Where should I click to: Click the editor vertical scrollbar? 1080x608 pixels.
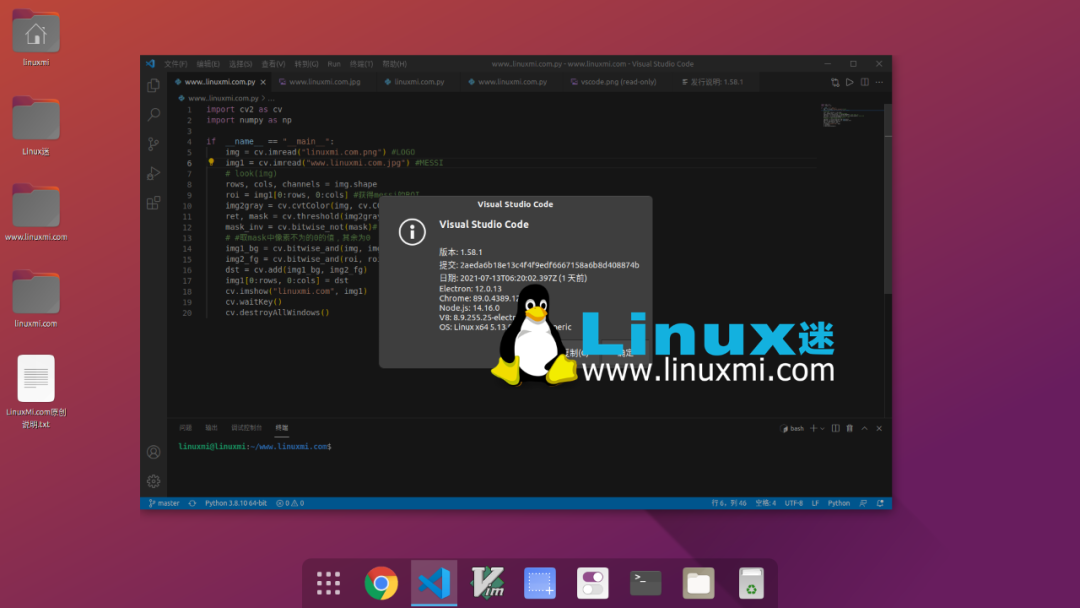tap(888, 200)
